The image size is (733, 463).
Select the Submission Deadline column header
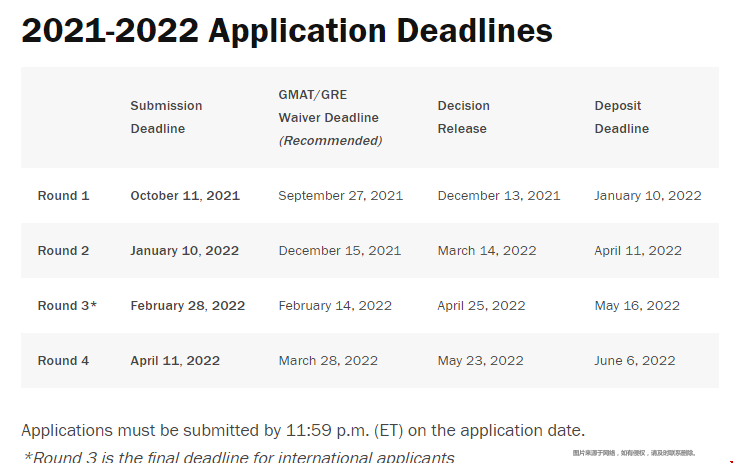pyautogui.click(x=166, y=117)
